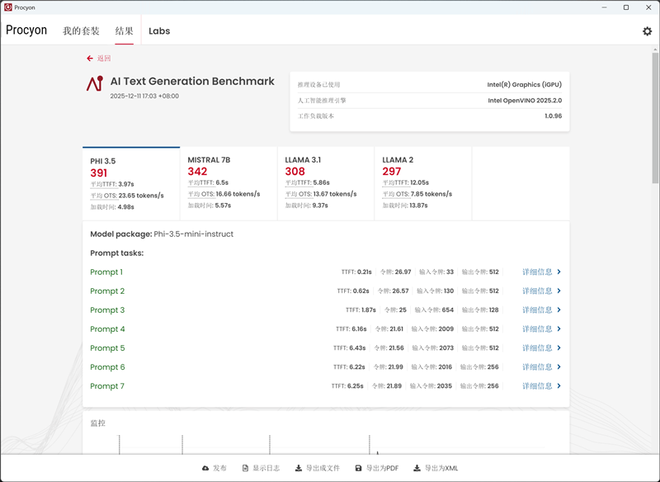Open the Labs tab
This screenshot has width=660, height=482.
click(x=159, y=31)
